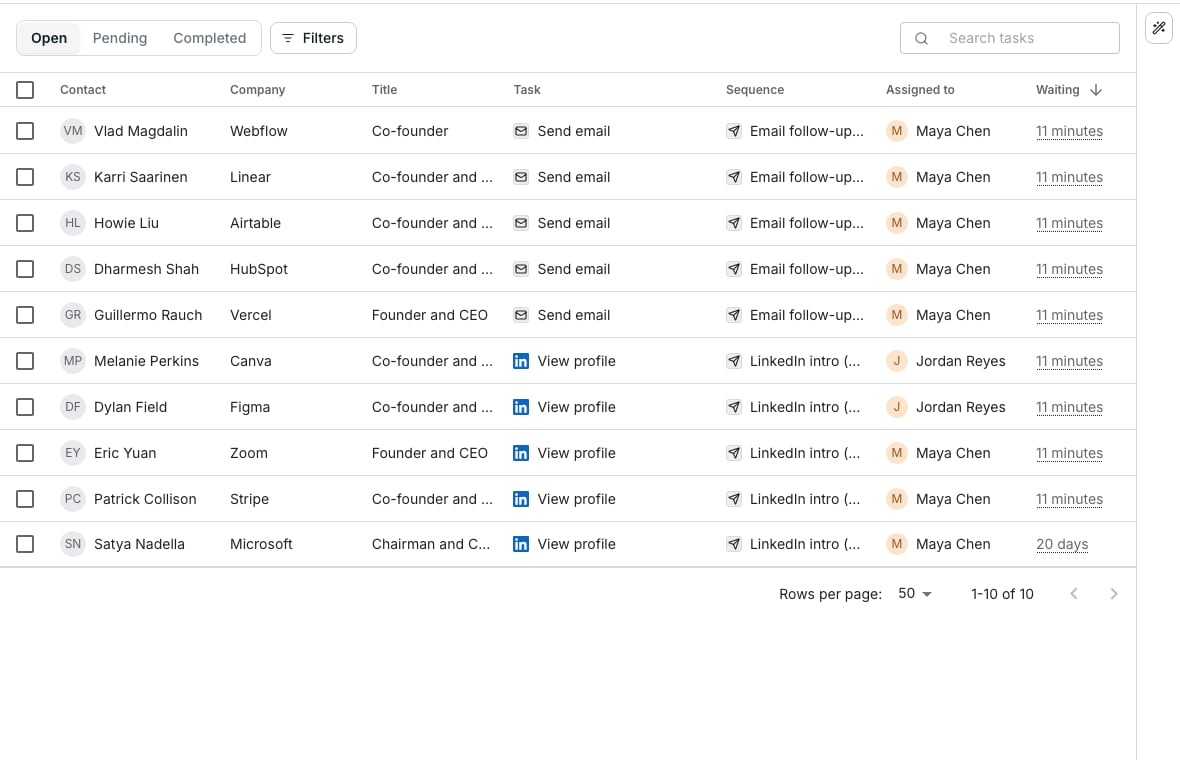Click the KS avatar for Karri Saarinen
Image resolution: width=1180 pixels, height=760 pixels.
pyautogui.click(x=73, y=177)
